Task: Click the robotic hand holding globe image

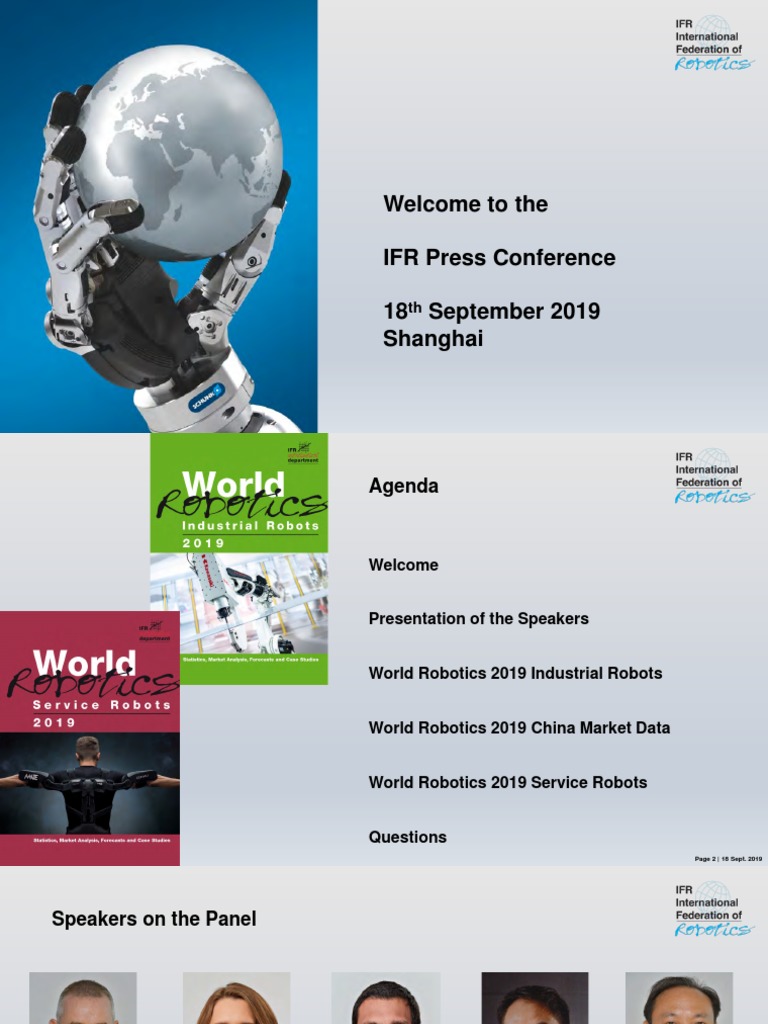Action: click(159, 216)
